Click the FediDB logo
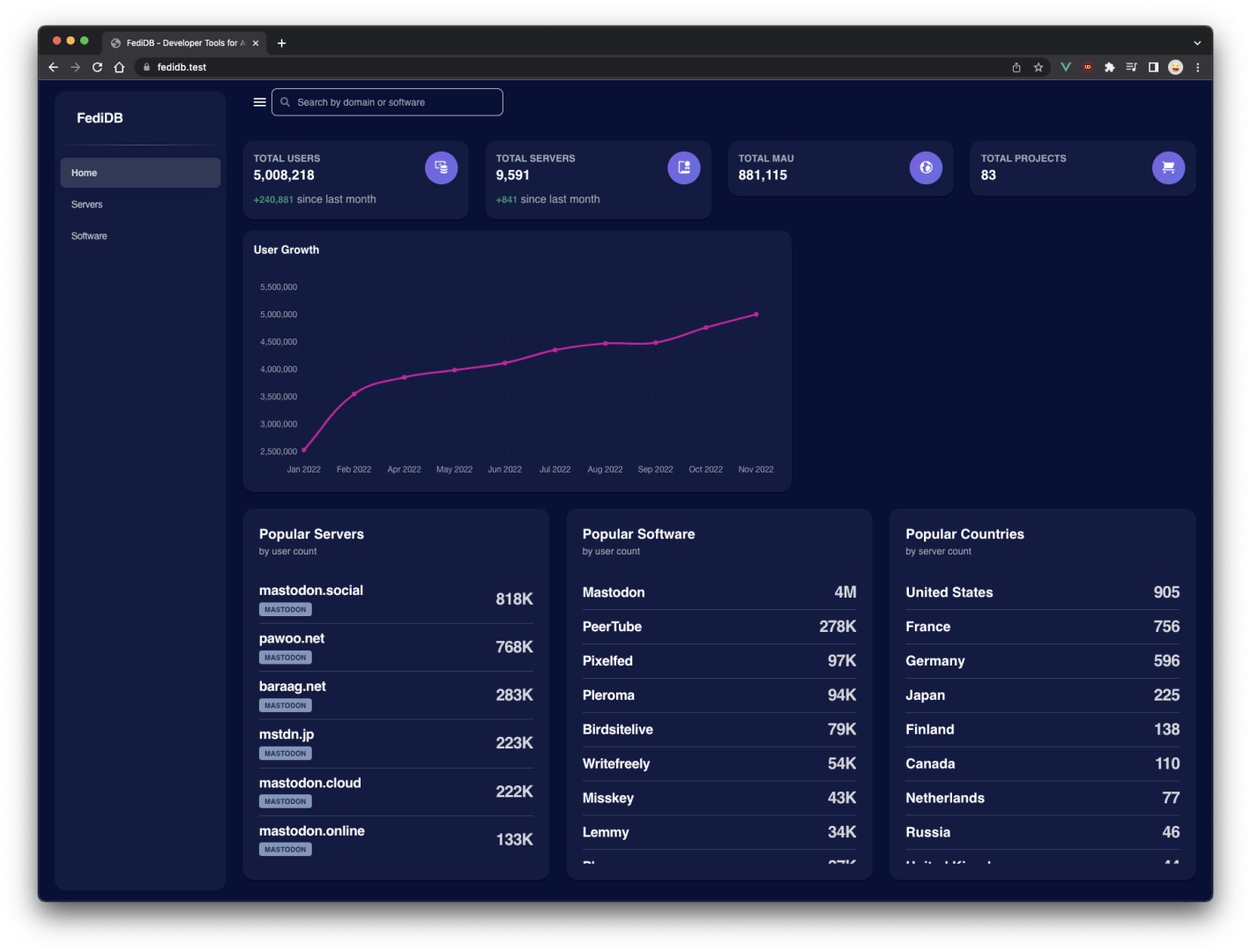Viewport: 1251px width, 952px height. point(100,118)
